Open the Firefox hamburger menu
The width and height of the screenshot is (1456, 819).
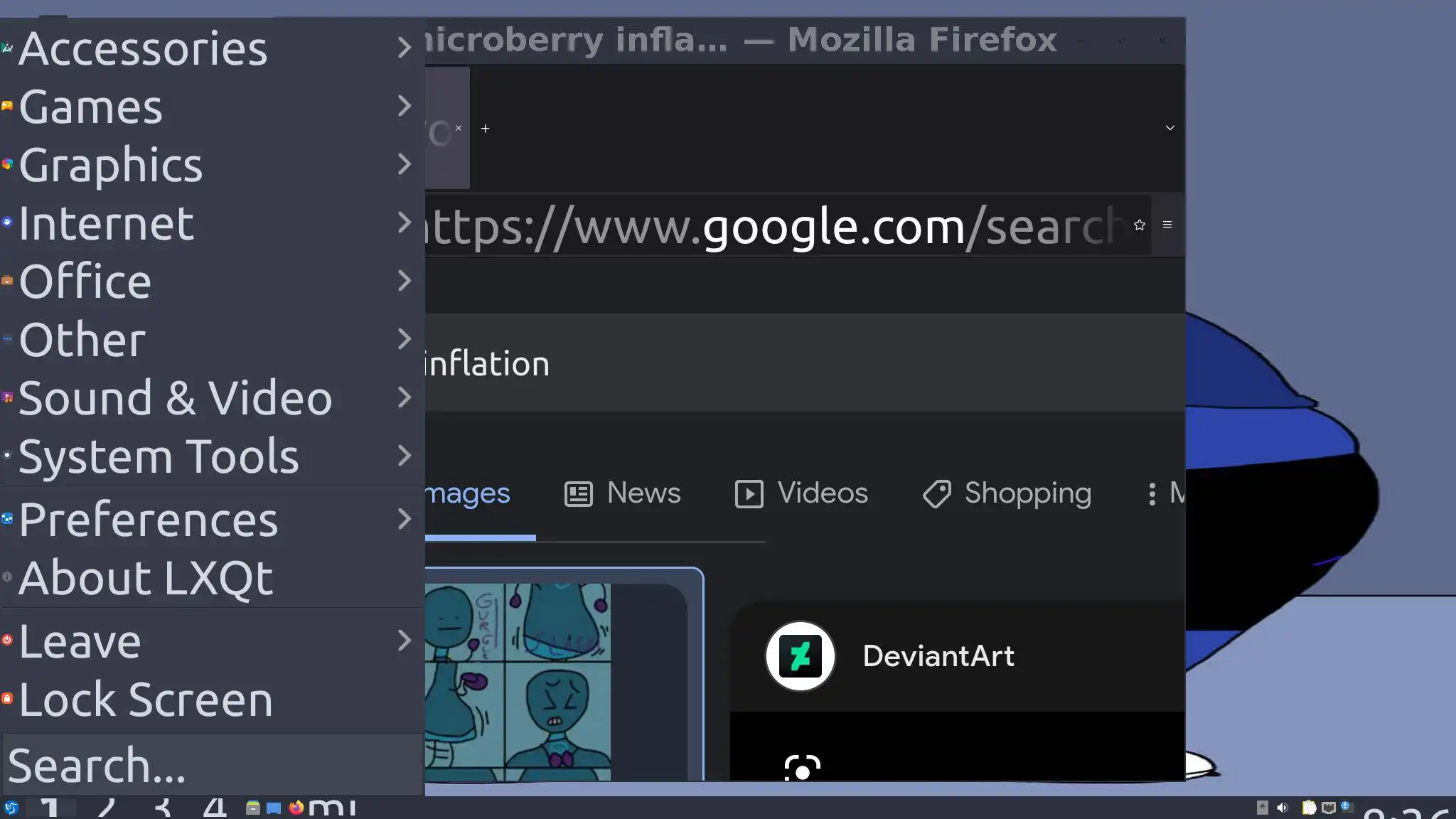1167,225
